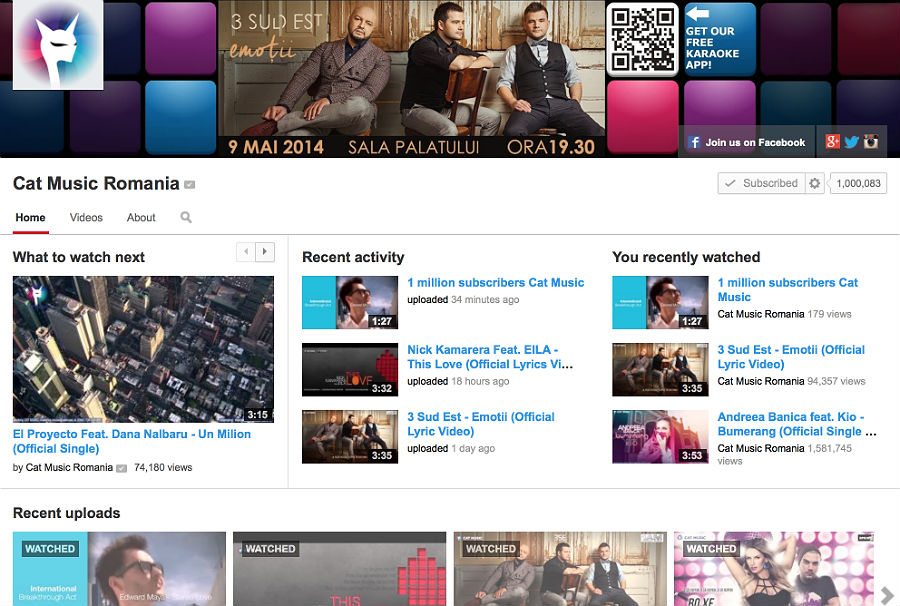The image size is (900, 606).
Task: Click the Recent activity heading
Action: coord(353,257)
